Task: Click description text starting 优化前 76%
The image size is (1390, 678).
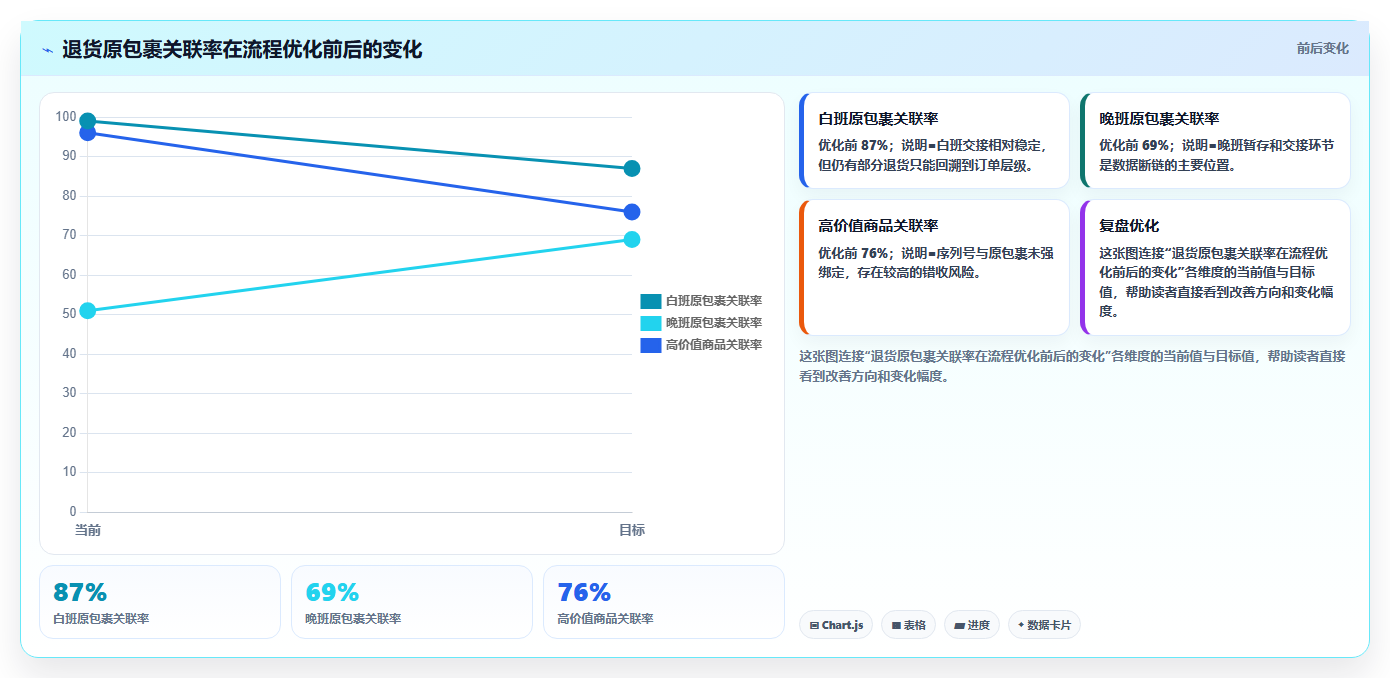Action: pyautogui.click(x=936, y=263)
